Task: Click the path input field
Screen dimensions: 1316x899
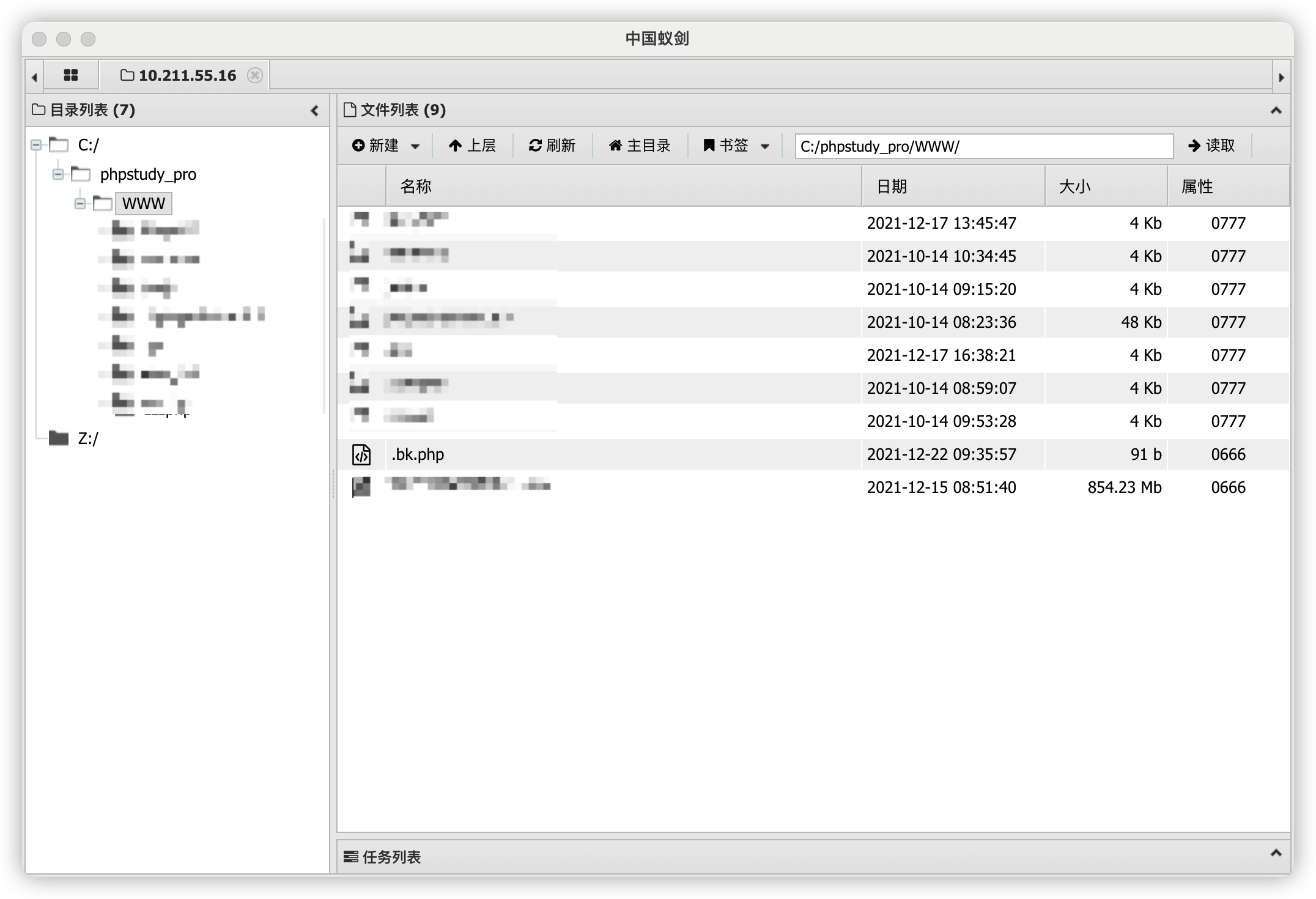Action: (983, 146)
